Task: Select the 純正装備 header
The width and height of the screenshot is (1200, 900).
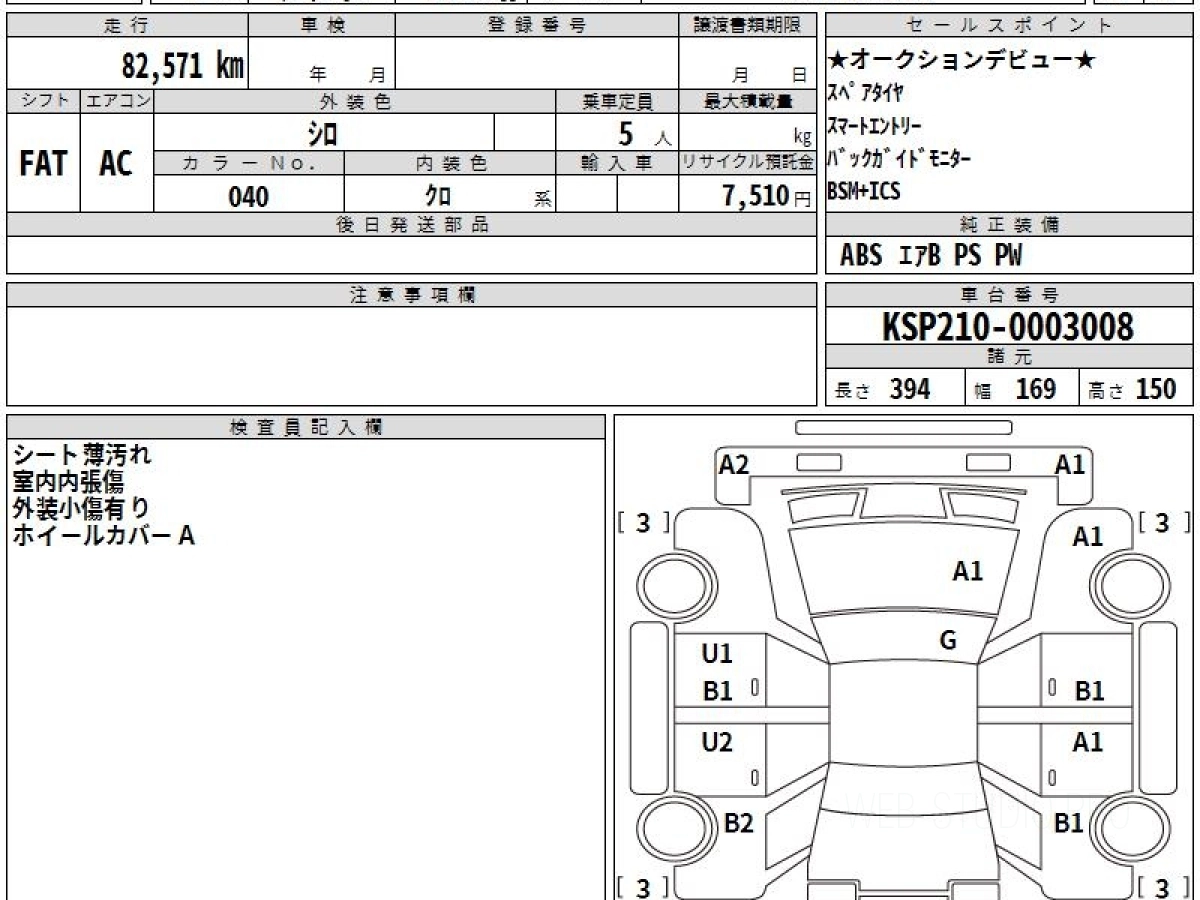Action: (1010, 225)
